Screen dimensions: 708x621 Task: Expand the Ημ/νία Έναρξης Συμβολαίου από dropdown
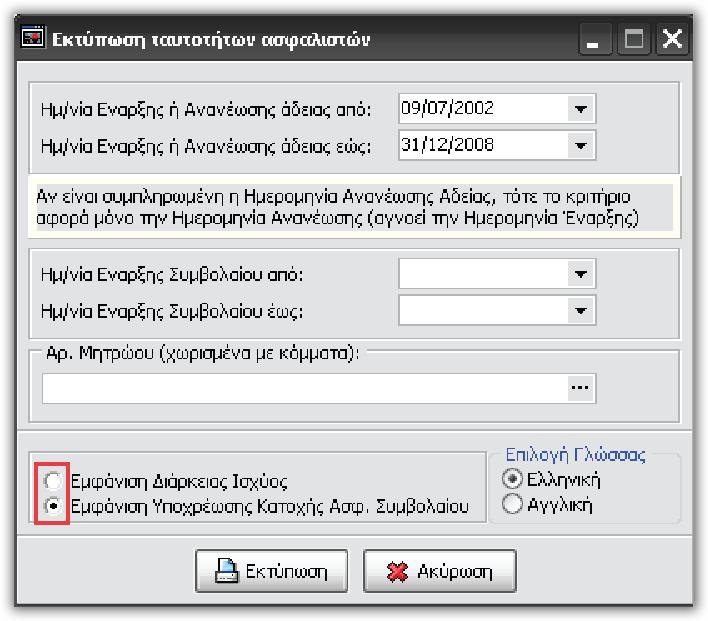(x=581, y=274)
